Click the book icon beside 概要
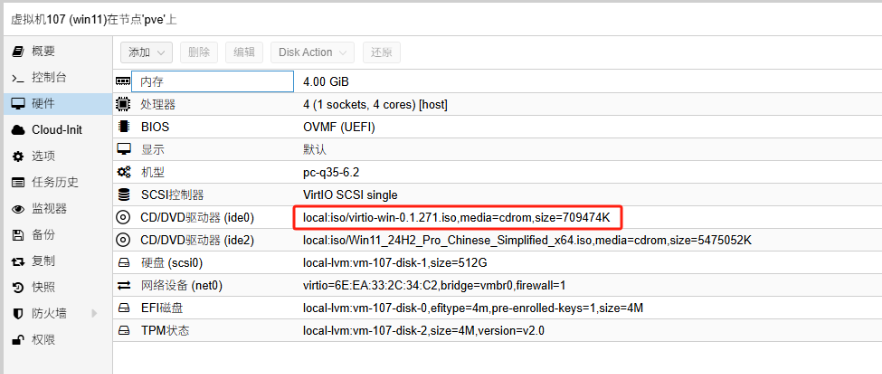882x374 pixels. (x=18, y=51)
